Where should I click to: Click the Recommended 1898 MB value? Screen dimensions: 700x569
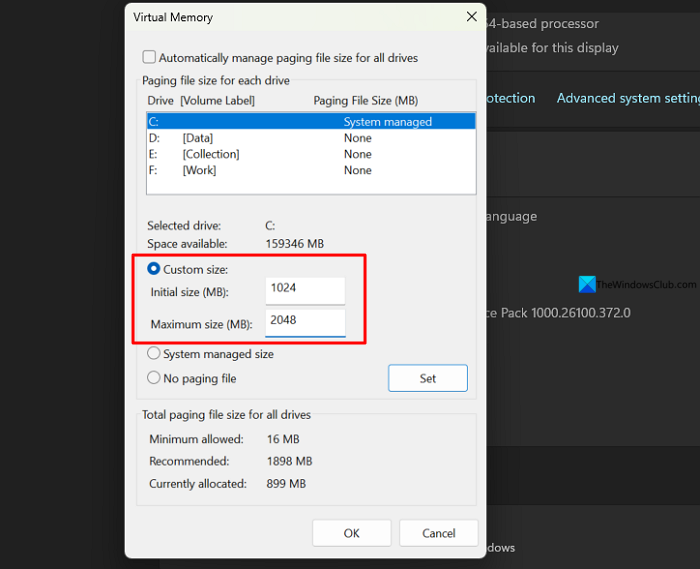point(289,461)
